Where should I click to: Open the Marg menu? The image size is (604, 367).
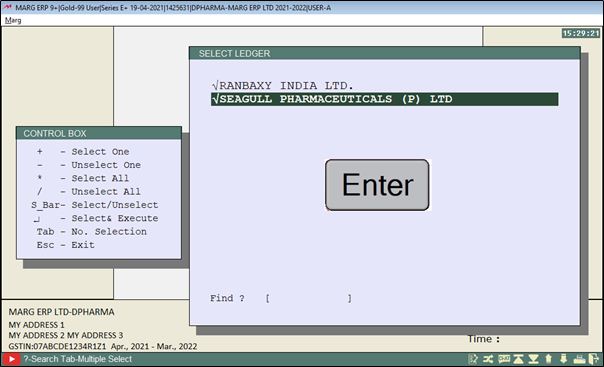13,20
